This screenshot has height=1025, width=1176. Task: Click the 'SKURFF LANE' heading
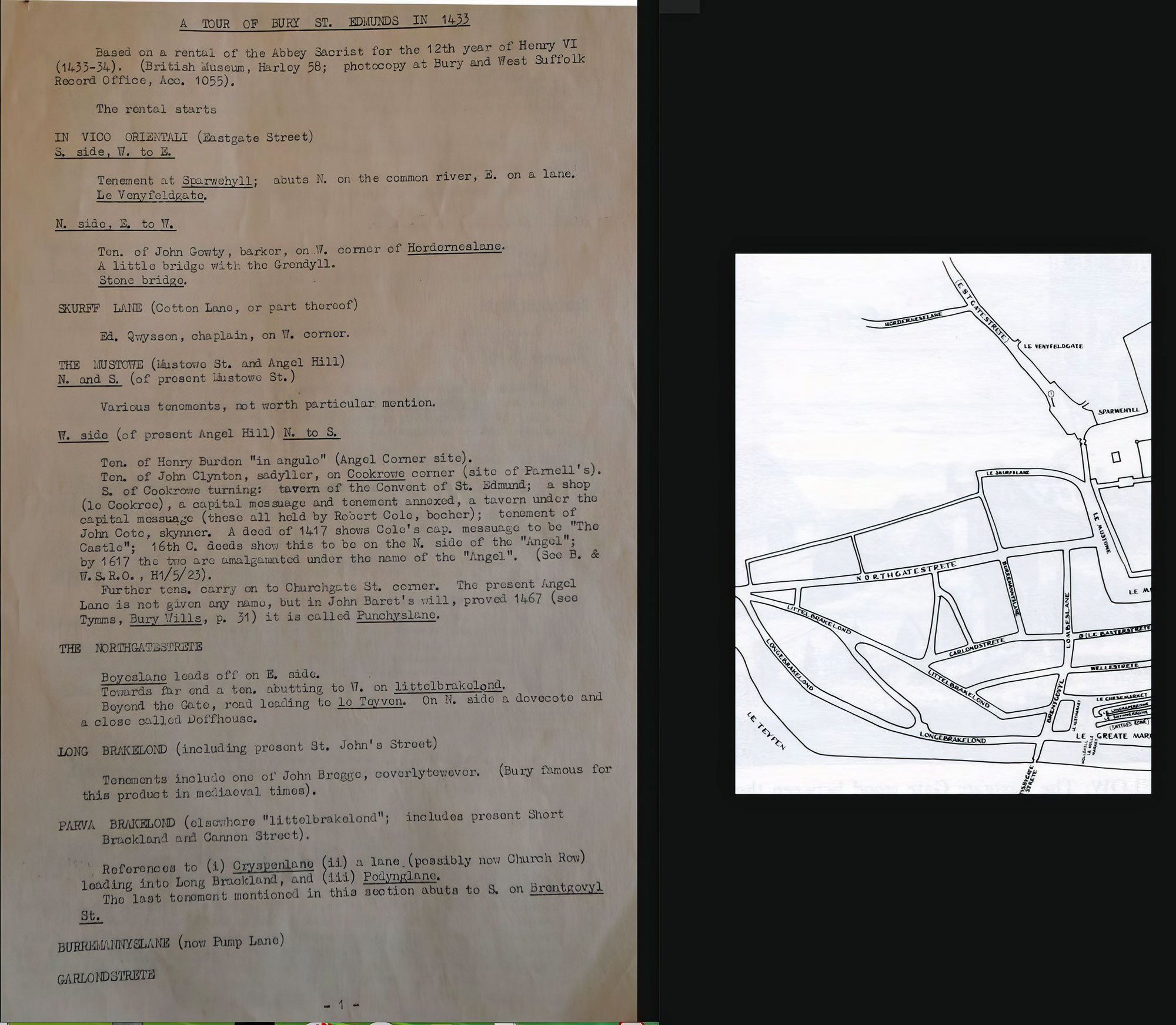(100, 308)
